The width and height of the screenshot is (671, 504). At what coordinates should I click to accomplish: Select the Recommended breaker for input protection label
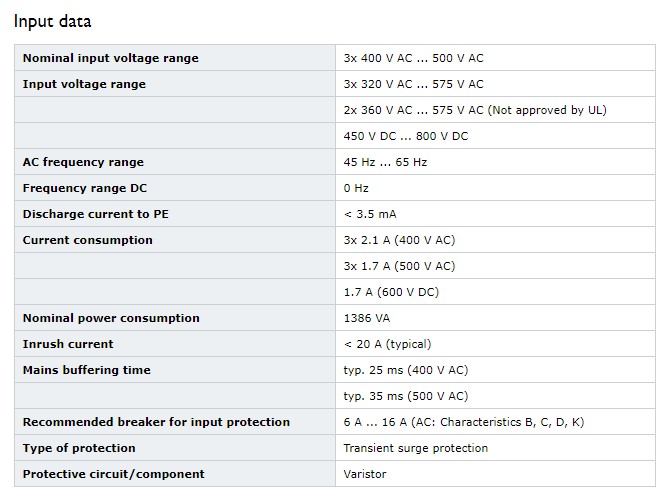[x=156, y=422]
